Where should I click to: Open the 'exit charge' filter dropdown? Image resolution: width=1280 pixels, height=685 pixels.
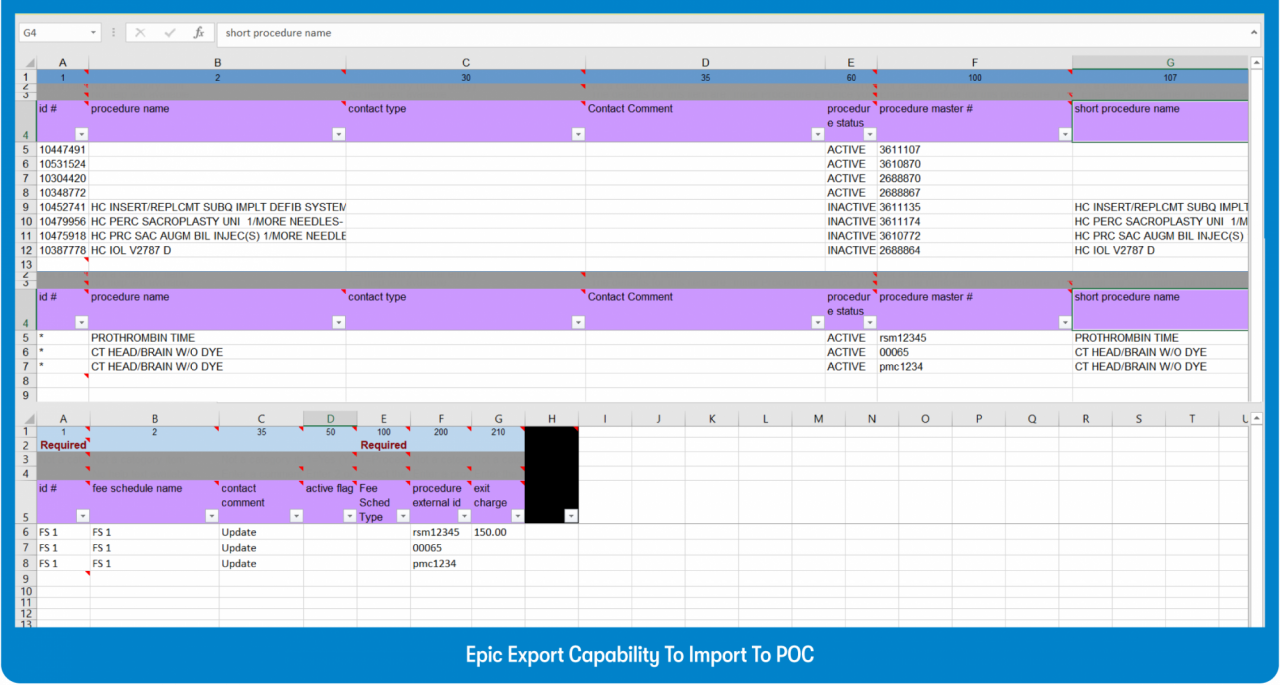[517, 516]
